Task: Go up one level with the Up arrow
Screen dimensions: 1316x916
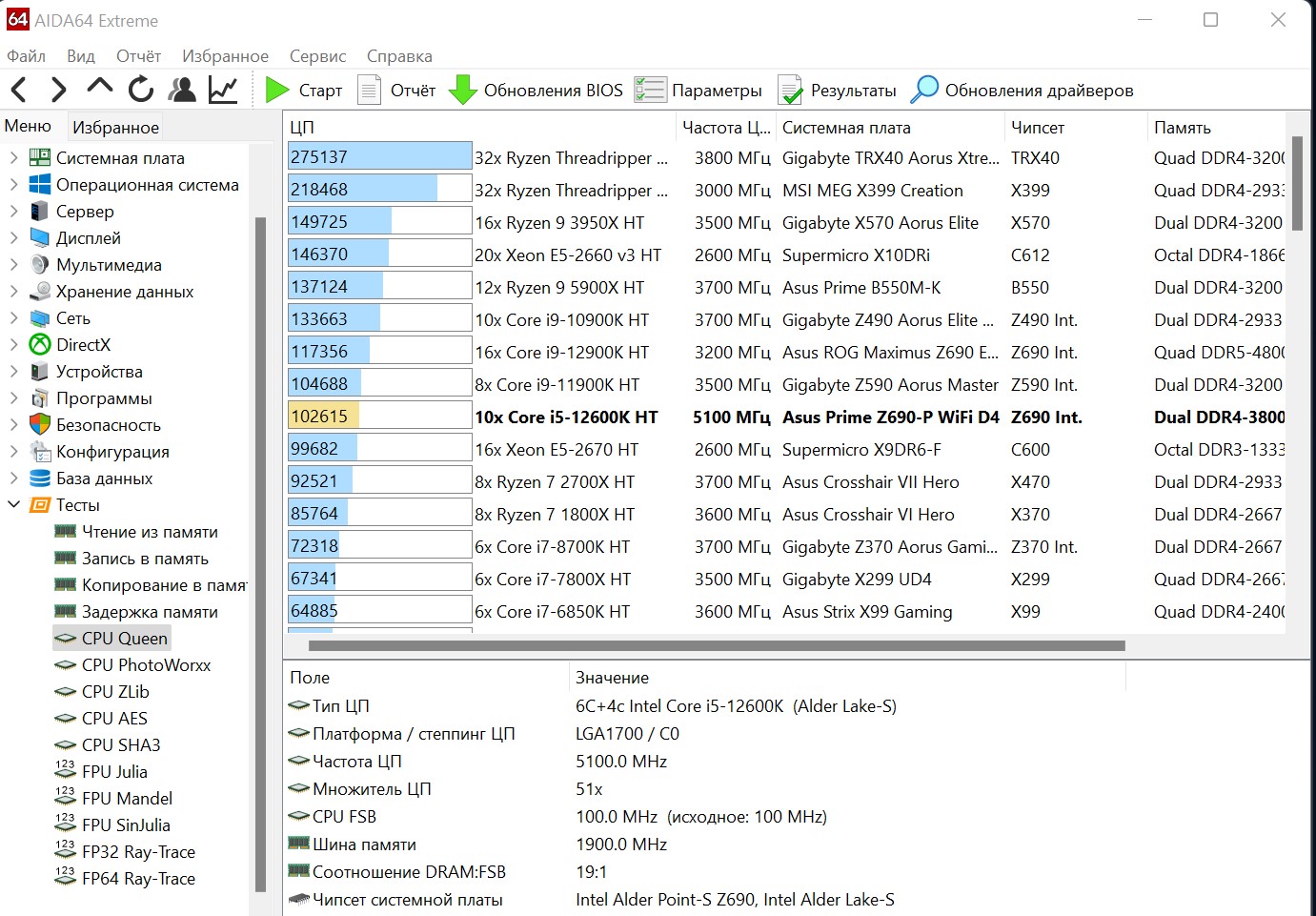Action: [99, 88]
